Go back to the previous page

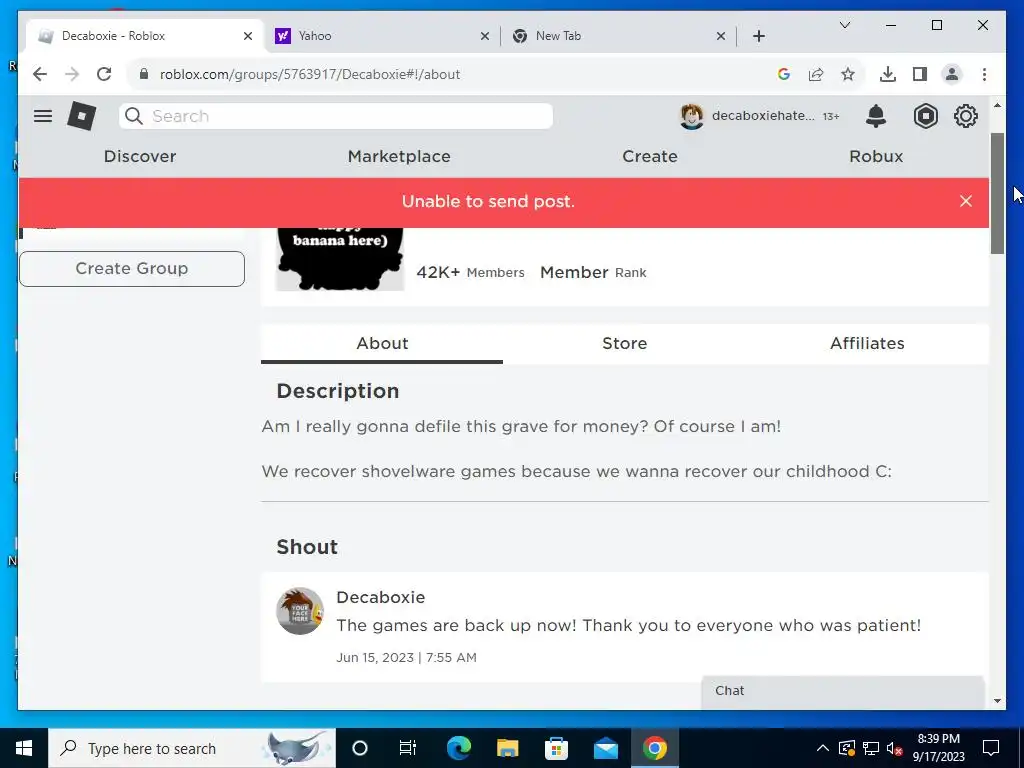coord(40,74)
